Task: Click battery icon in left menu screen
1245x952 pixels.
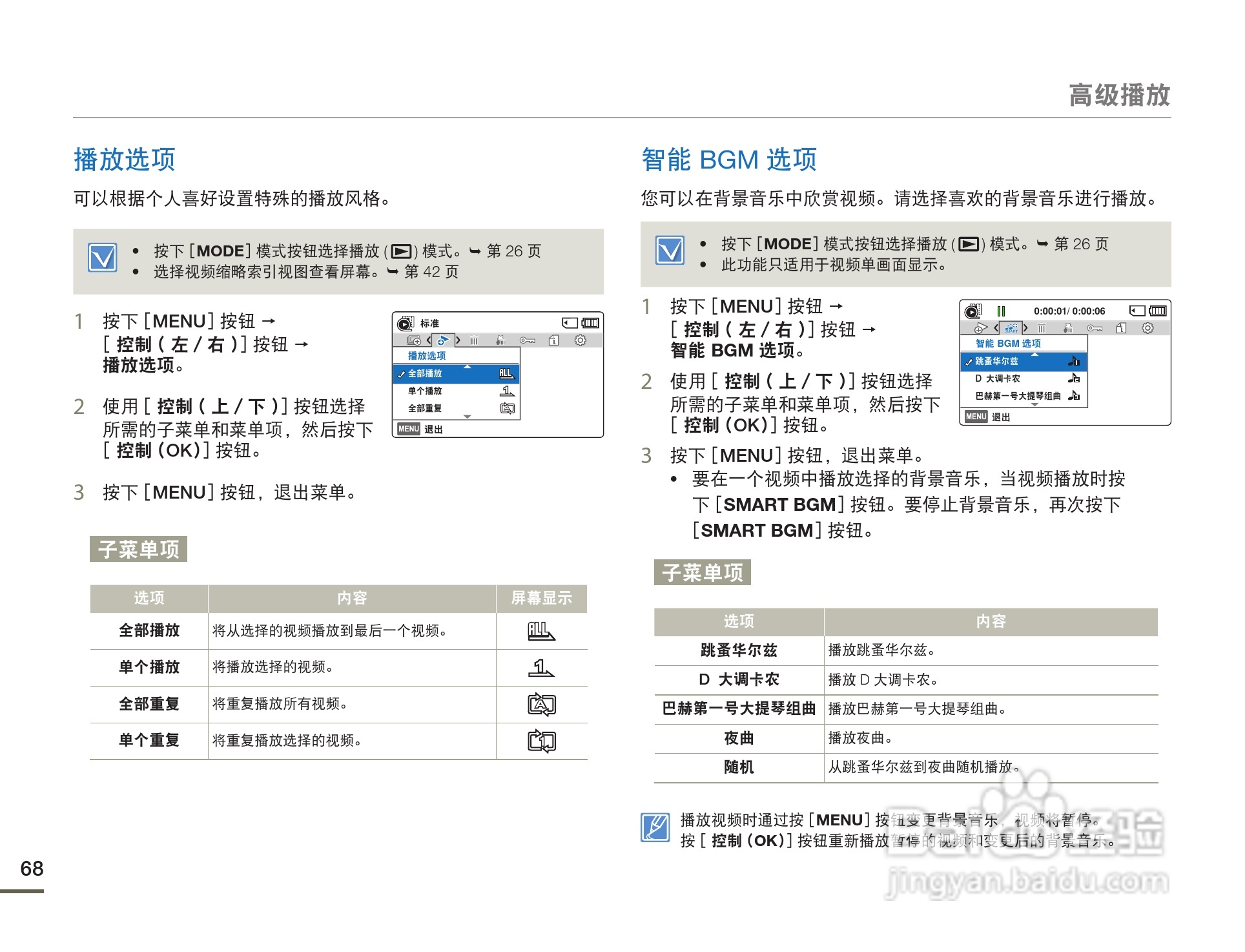Action: click(590, 323)
